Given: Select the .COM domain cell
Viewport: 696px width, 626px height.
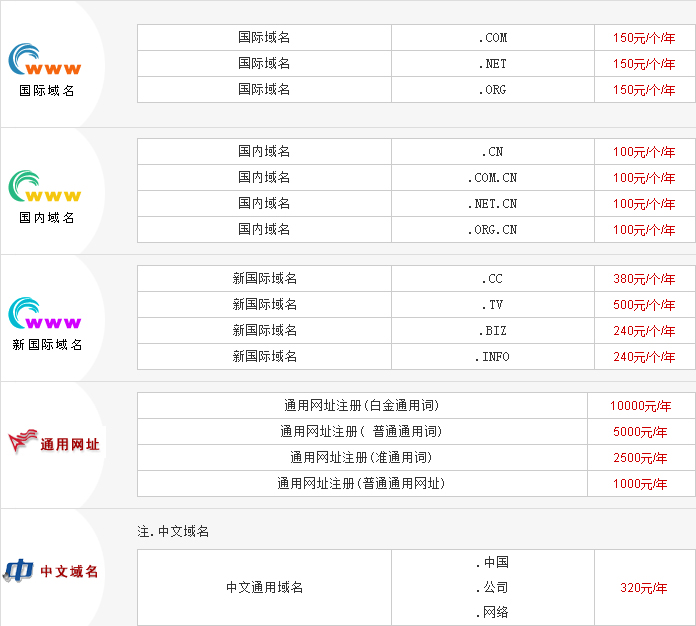Looking at the screenshot, I should tap(492, 38).
